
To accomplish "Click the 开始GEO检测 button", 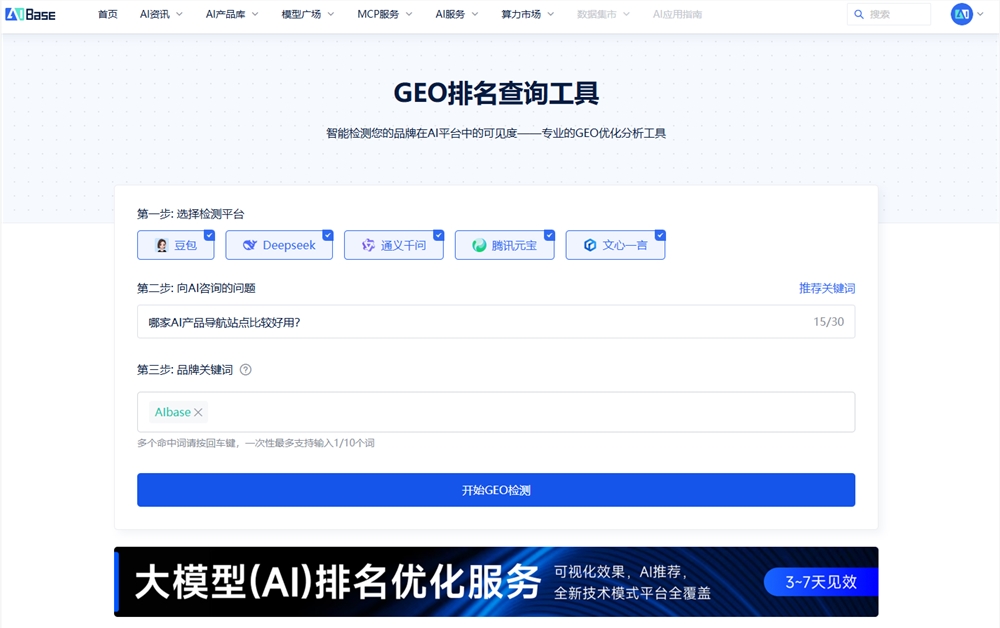I will pos(496,489).
